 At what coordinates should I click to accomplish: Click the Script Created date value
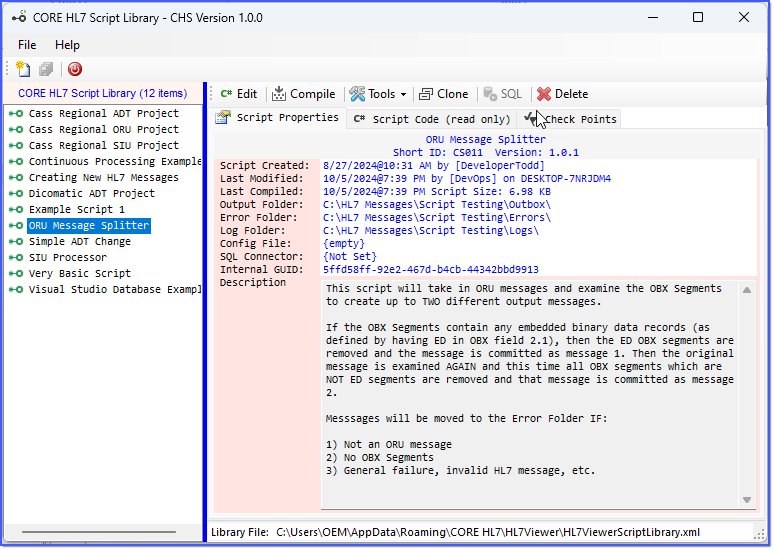[x=433, y=165]
